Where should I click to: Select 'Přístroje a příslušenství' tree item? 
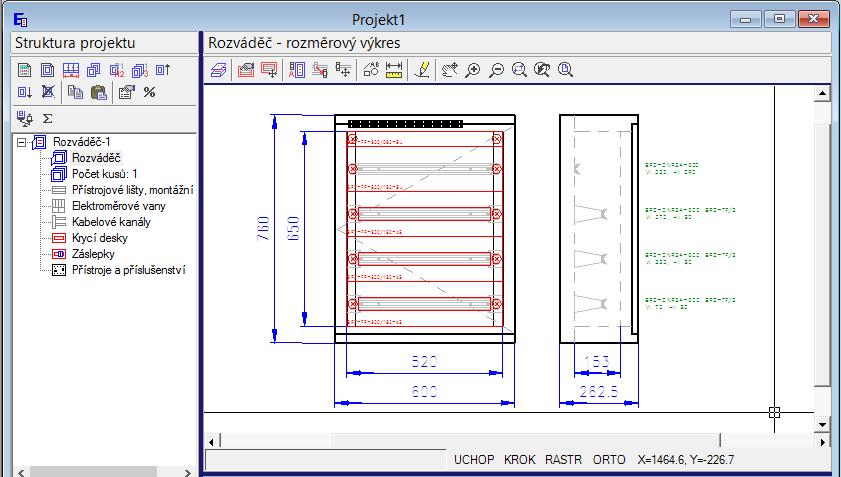click(x=129, y=270)
